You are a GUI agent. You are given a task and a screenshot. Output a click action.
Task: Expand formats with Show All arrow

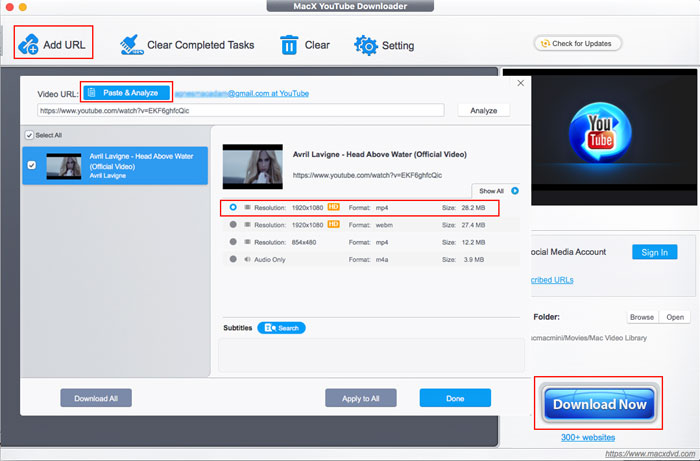click(515, 191)
